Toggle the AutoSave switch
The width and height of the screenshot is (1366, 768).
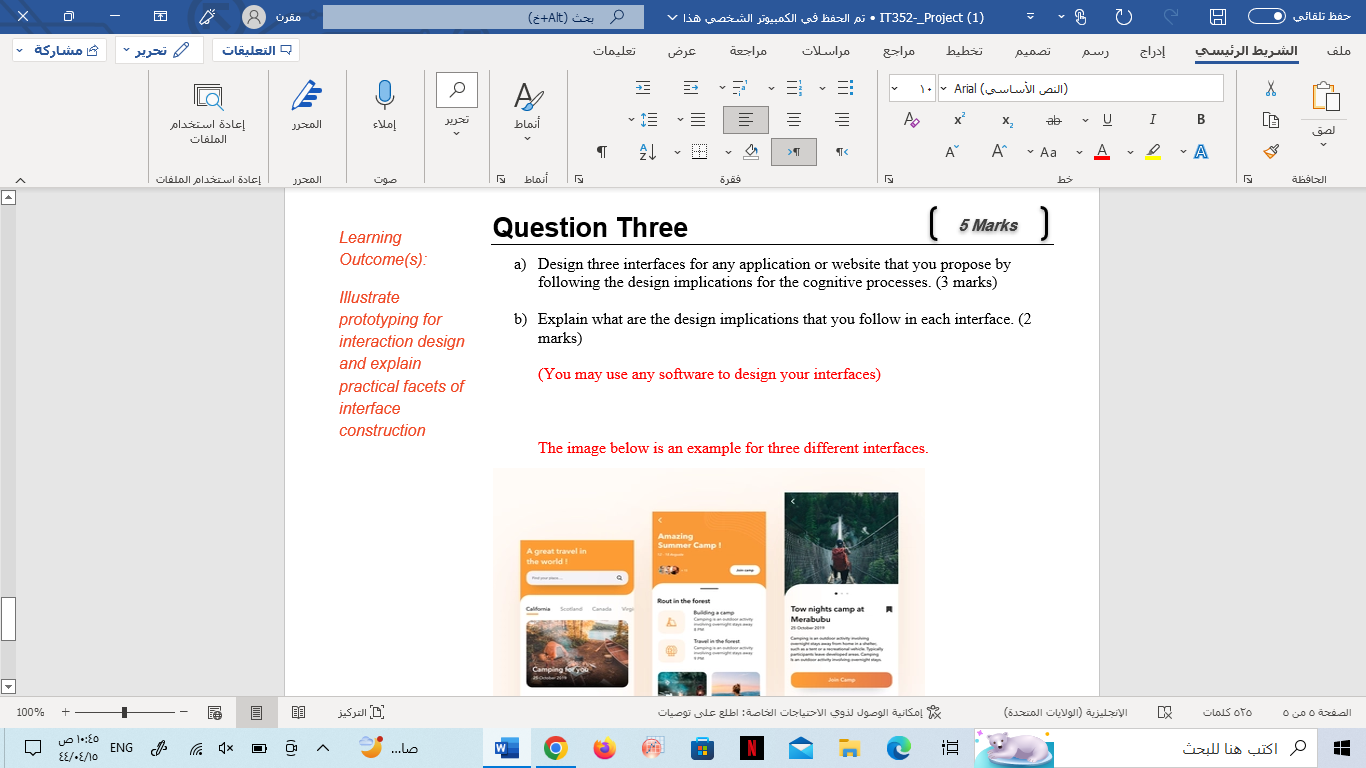click(1266, 16)
